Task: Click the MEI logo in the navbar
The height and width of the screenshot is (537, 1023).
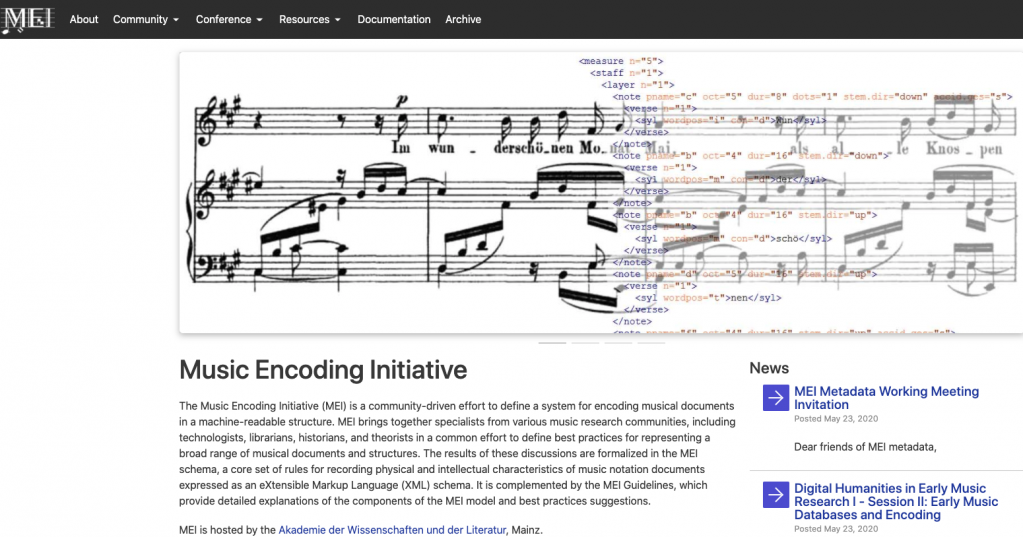Action: click(27, 19)
